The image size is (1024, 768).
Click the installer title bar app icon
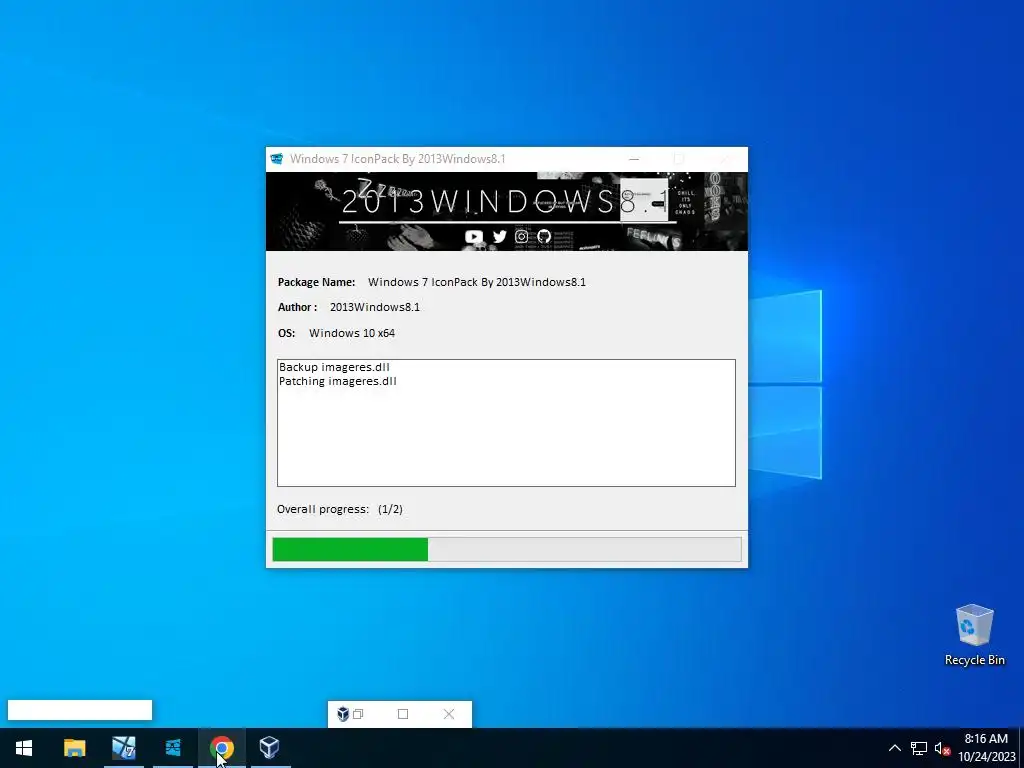[277, 159]
